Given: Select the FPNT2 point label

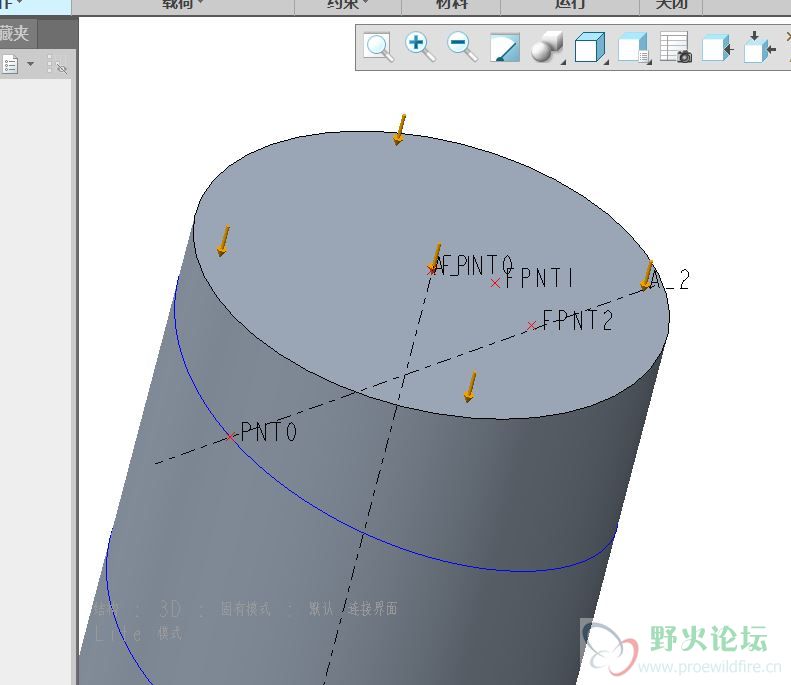Looking at the screenshot, I should coord(578,320).
